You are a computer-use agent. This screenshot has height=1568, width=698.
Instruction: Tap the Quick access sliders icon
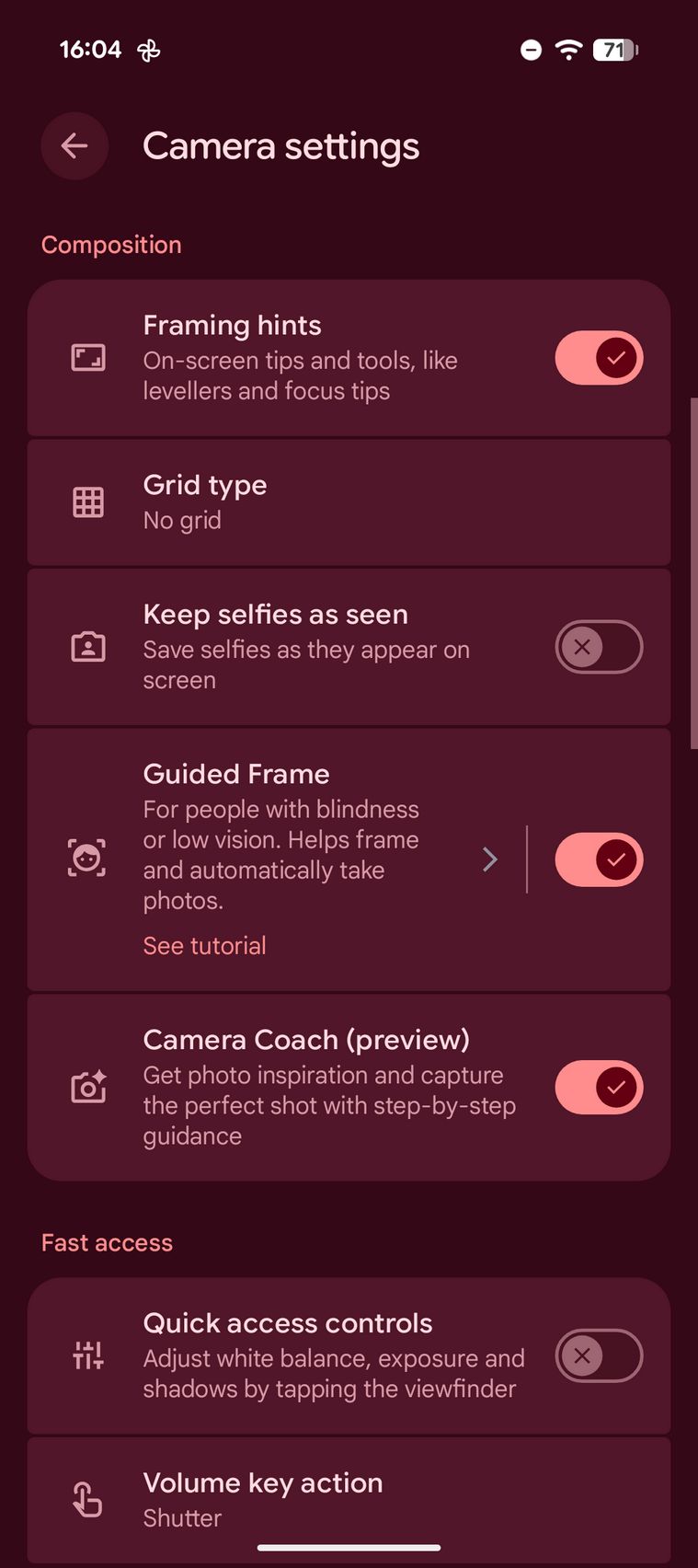[x=88, y=1355]
